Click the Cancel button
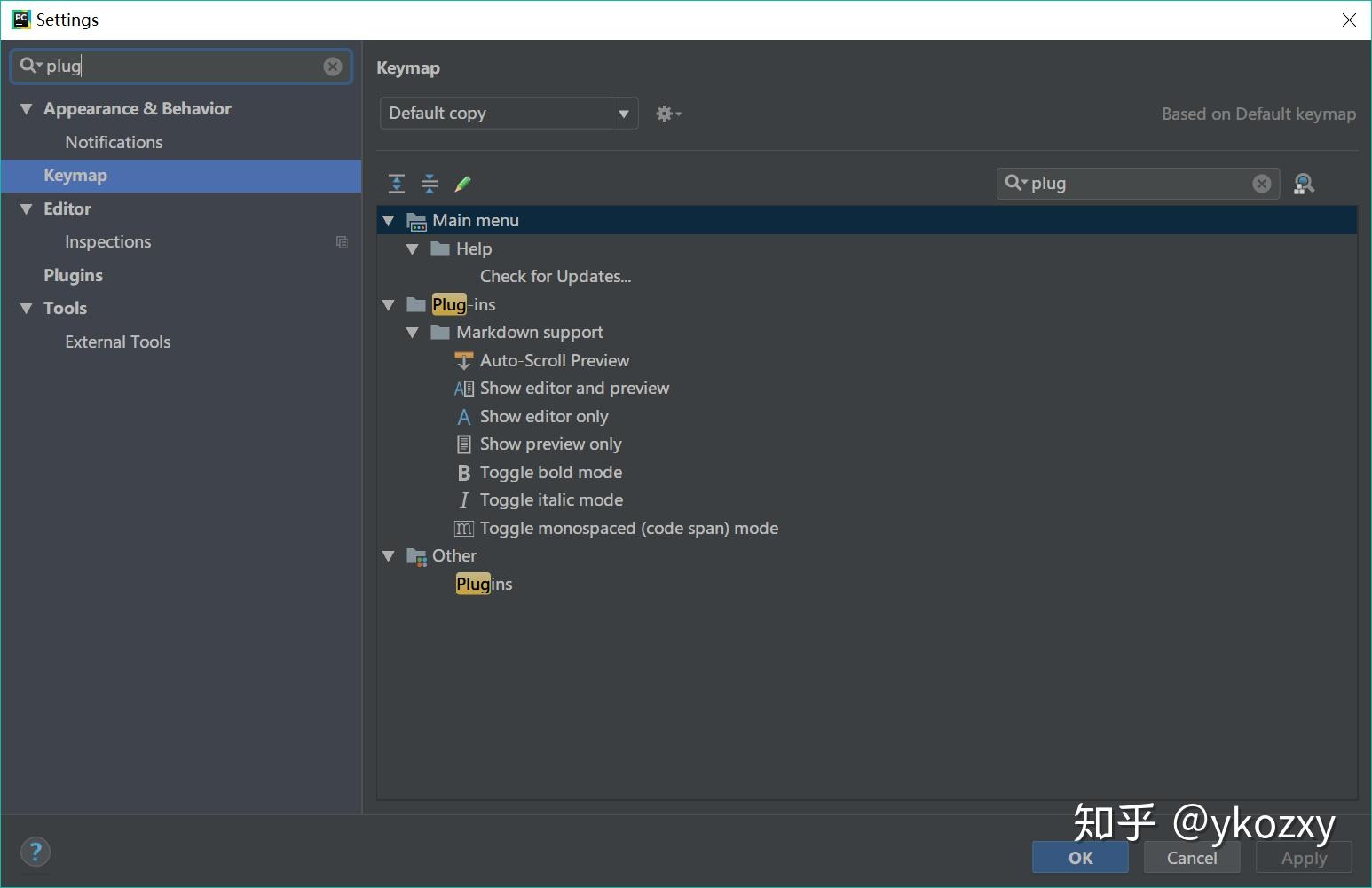Viewport: 1372px width, 888px height. (x=1192, y=858)
